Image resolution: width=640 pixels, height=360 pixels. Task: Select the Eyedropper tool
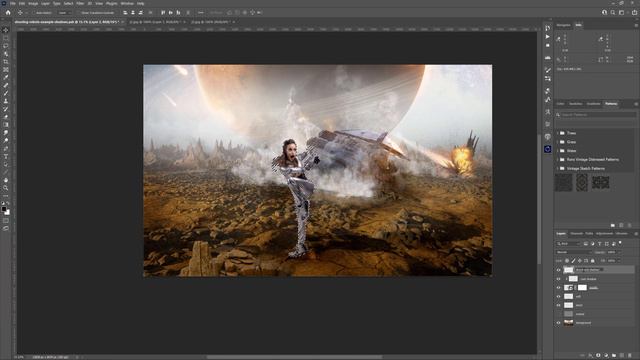pos(5,77)
